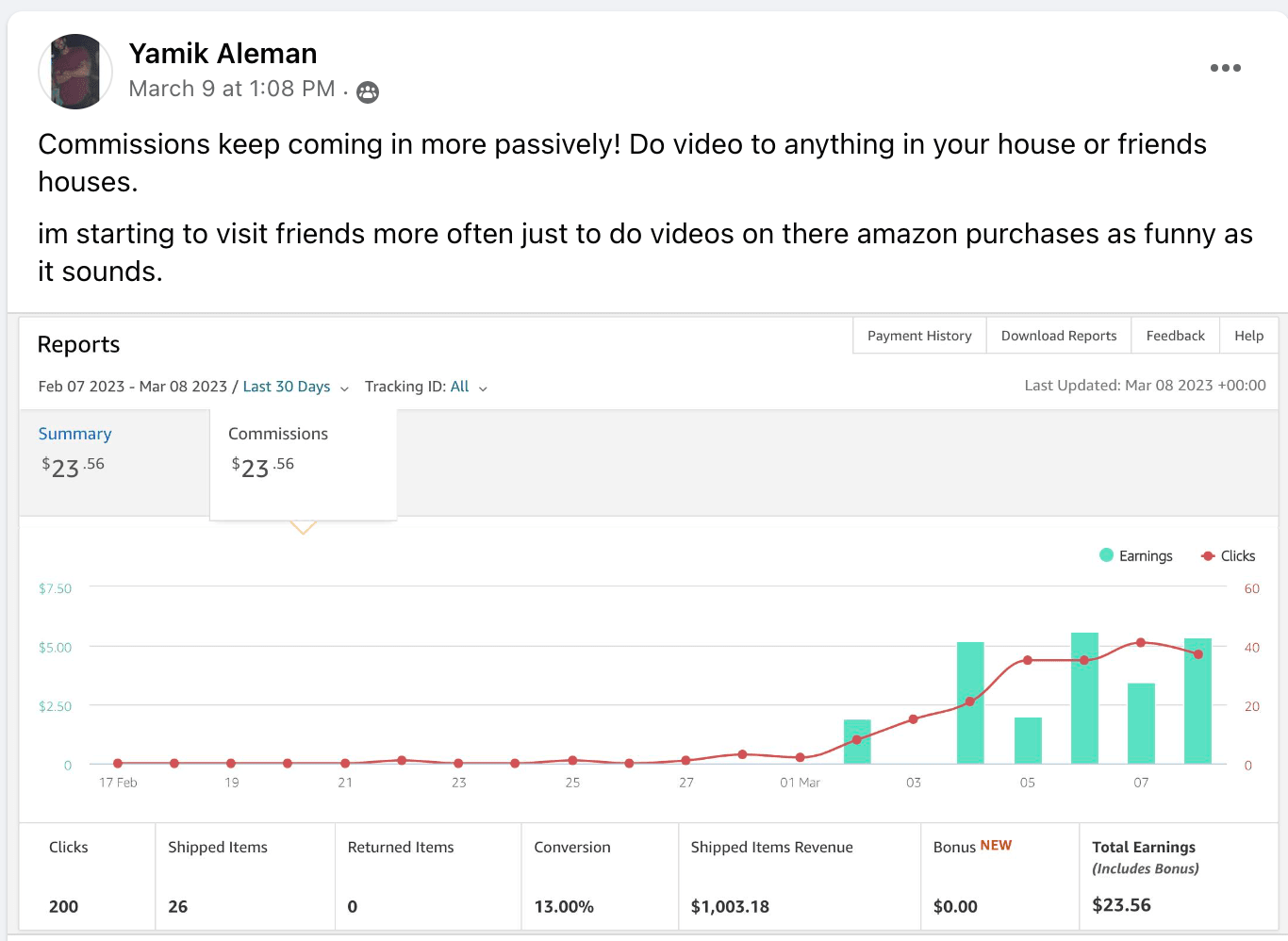The width and height of the screenshot is (1288, 941).
Task: Click the Download Reports button
Action: tap(1058, 336)
